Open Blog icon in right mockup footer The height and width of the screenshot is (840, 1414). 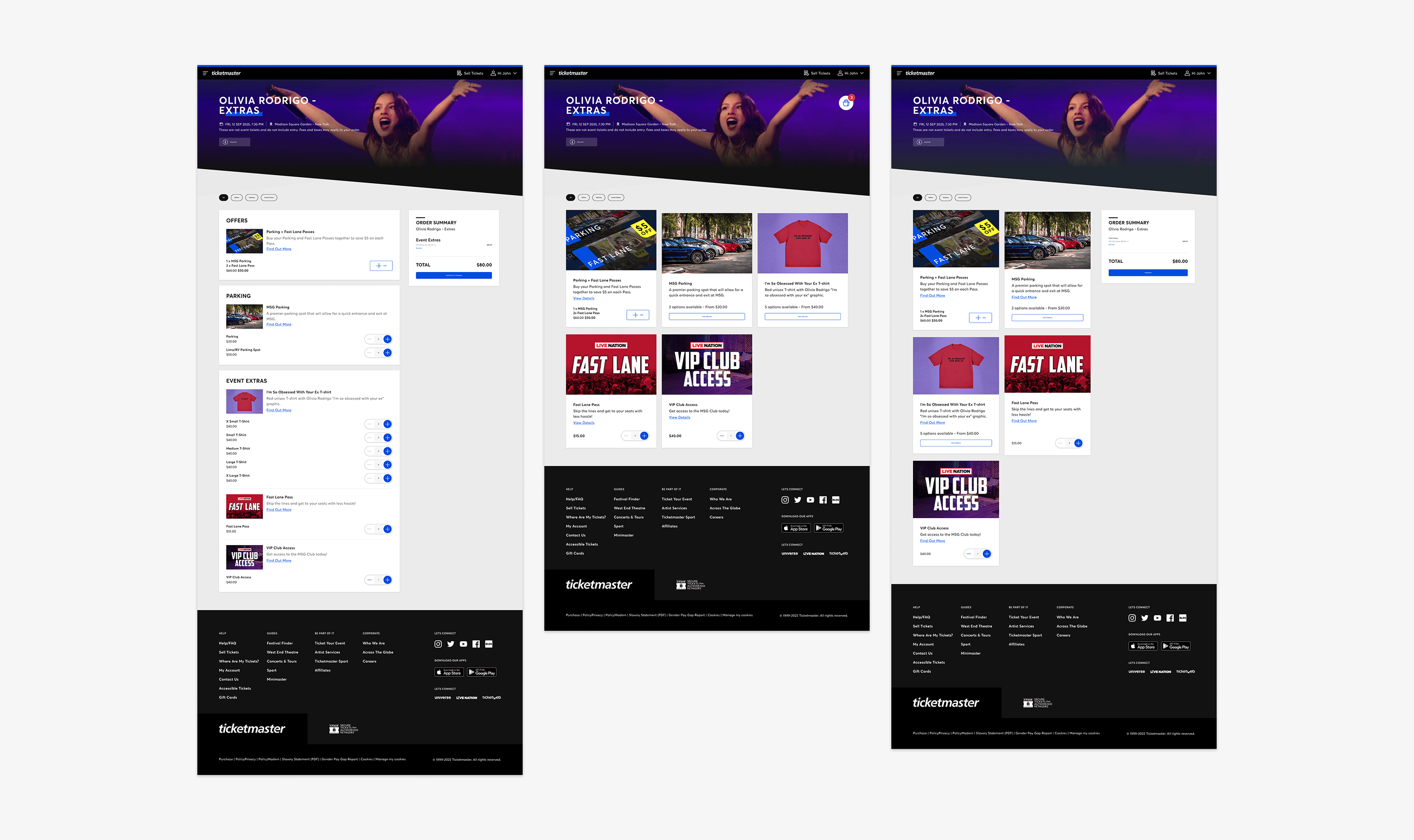point(1182,618)
